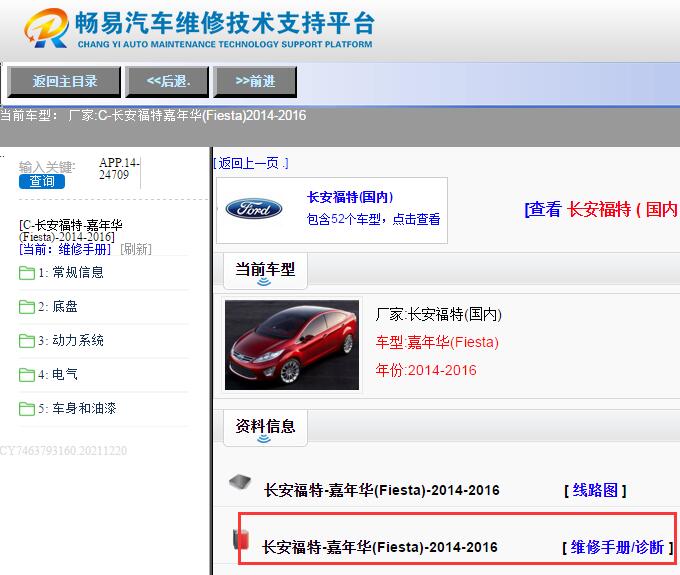680x575 pixels.
Task: Click 包含52个车型，点击查看 link
Action: (373, 219)
